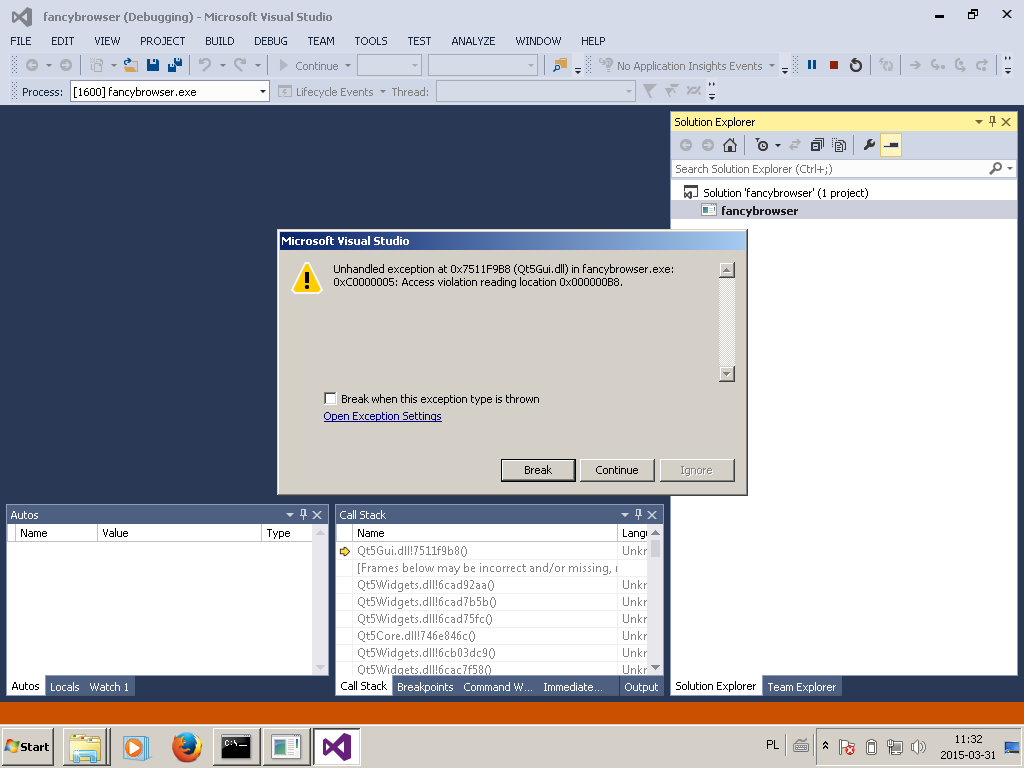Click the Break All pause icon
1024x768 pixels.
point(812,65)
